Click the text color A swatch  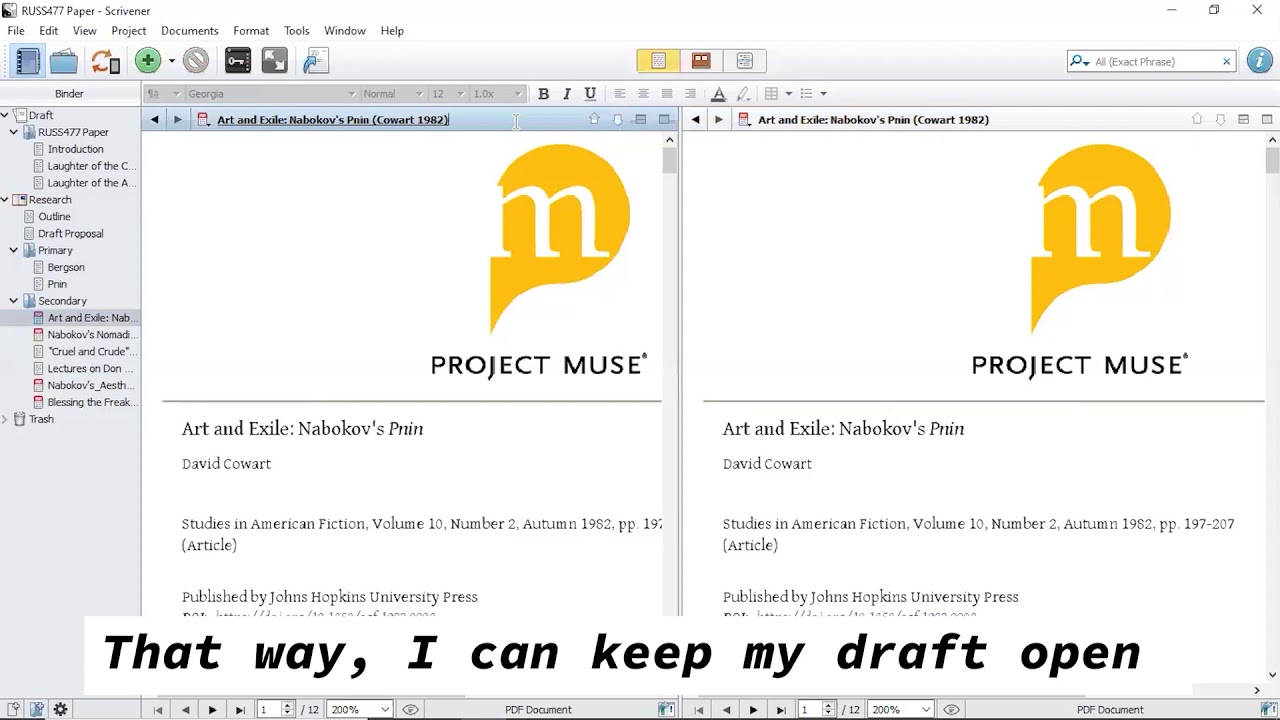pyautogui.click(x=718, y=94)
